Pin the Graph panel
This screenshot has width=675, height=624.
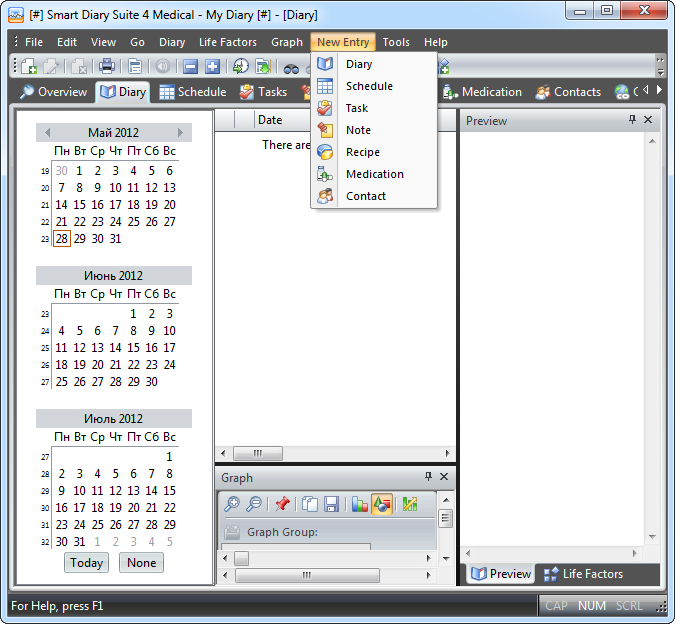[x=428, y=476]
